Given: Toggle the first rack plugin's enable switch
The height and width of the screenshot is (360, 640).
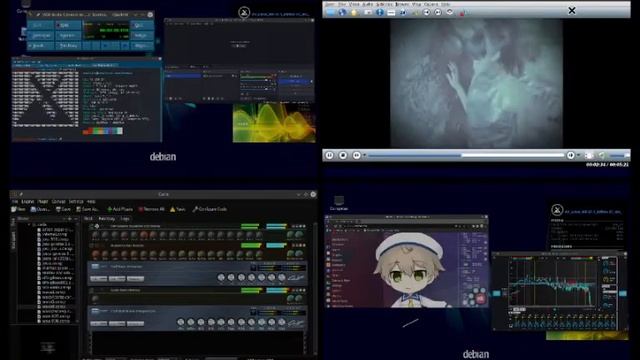Looking at the screenshot, I should [91, 226].
